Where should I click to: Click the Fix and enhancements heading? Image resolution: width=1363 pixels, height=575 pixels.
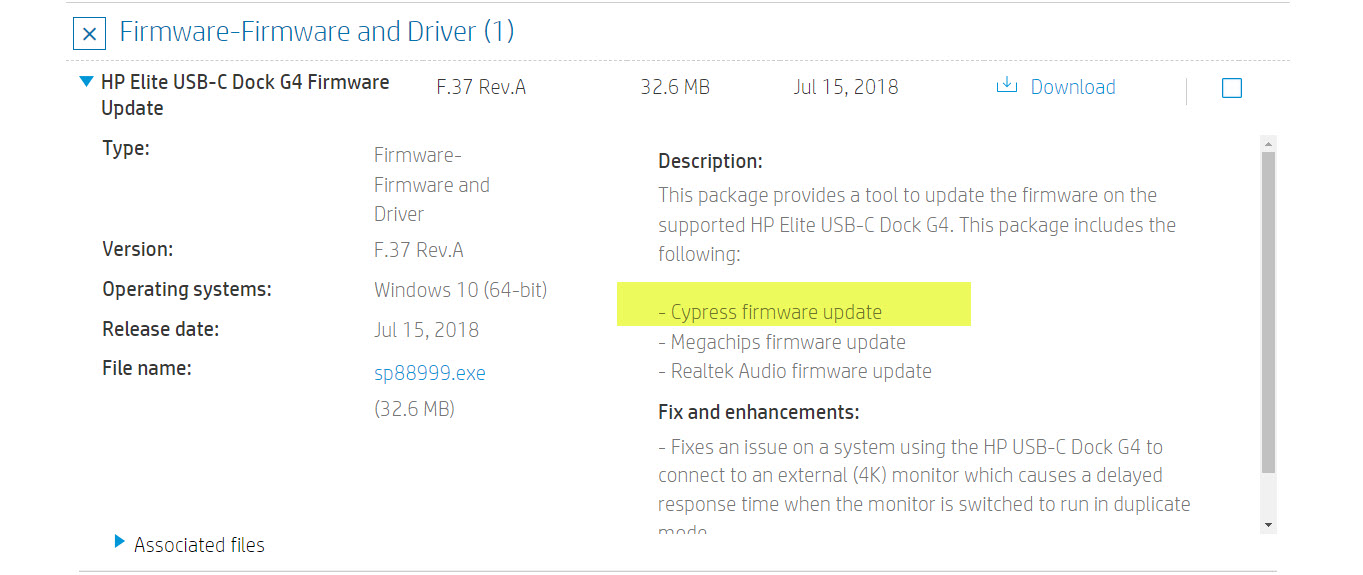tap(758, 412)
